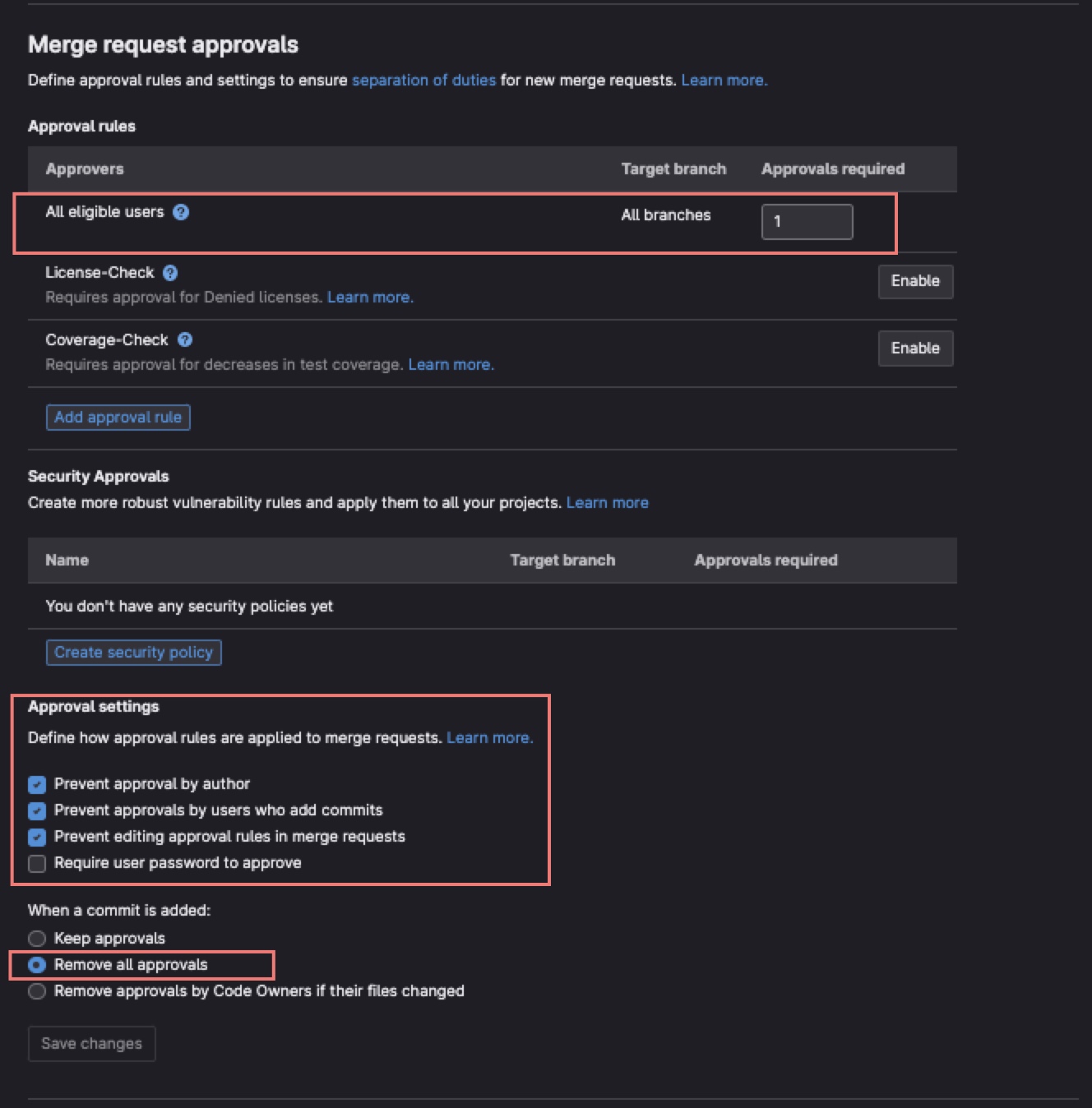1092x1108 pixels.
Task: Click the Approvers column header
Action: pos(85,169)
